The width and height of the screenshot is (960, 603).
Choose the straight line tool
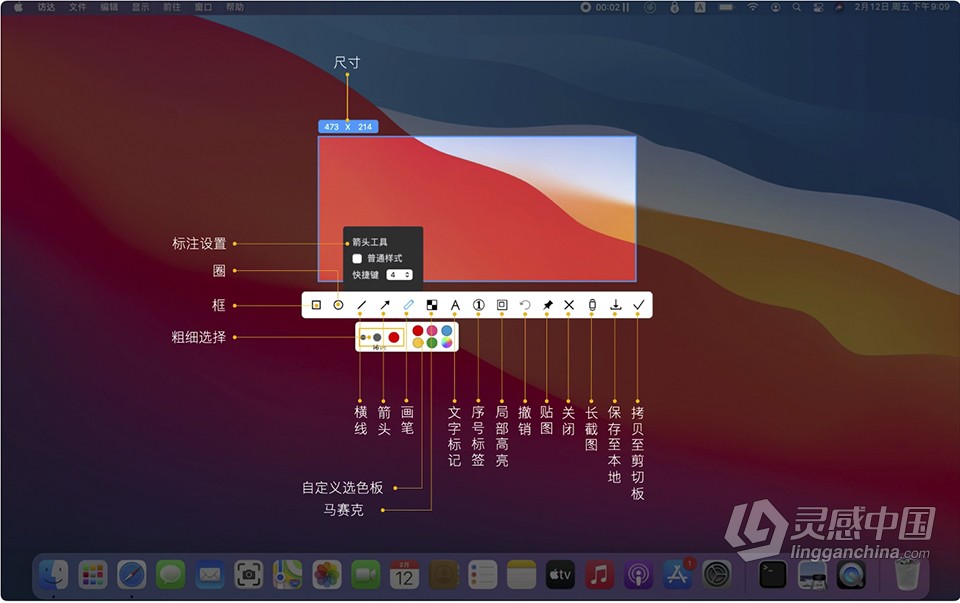point(362,305)
